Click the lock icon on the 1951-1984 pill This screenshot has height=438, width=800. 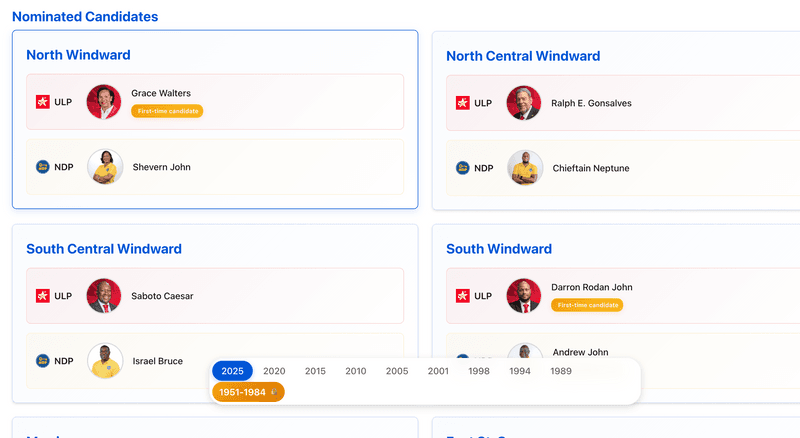click(x=274, y=392)
